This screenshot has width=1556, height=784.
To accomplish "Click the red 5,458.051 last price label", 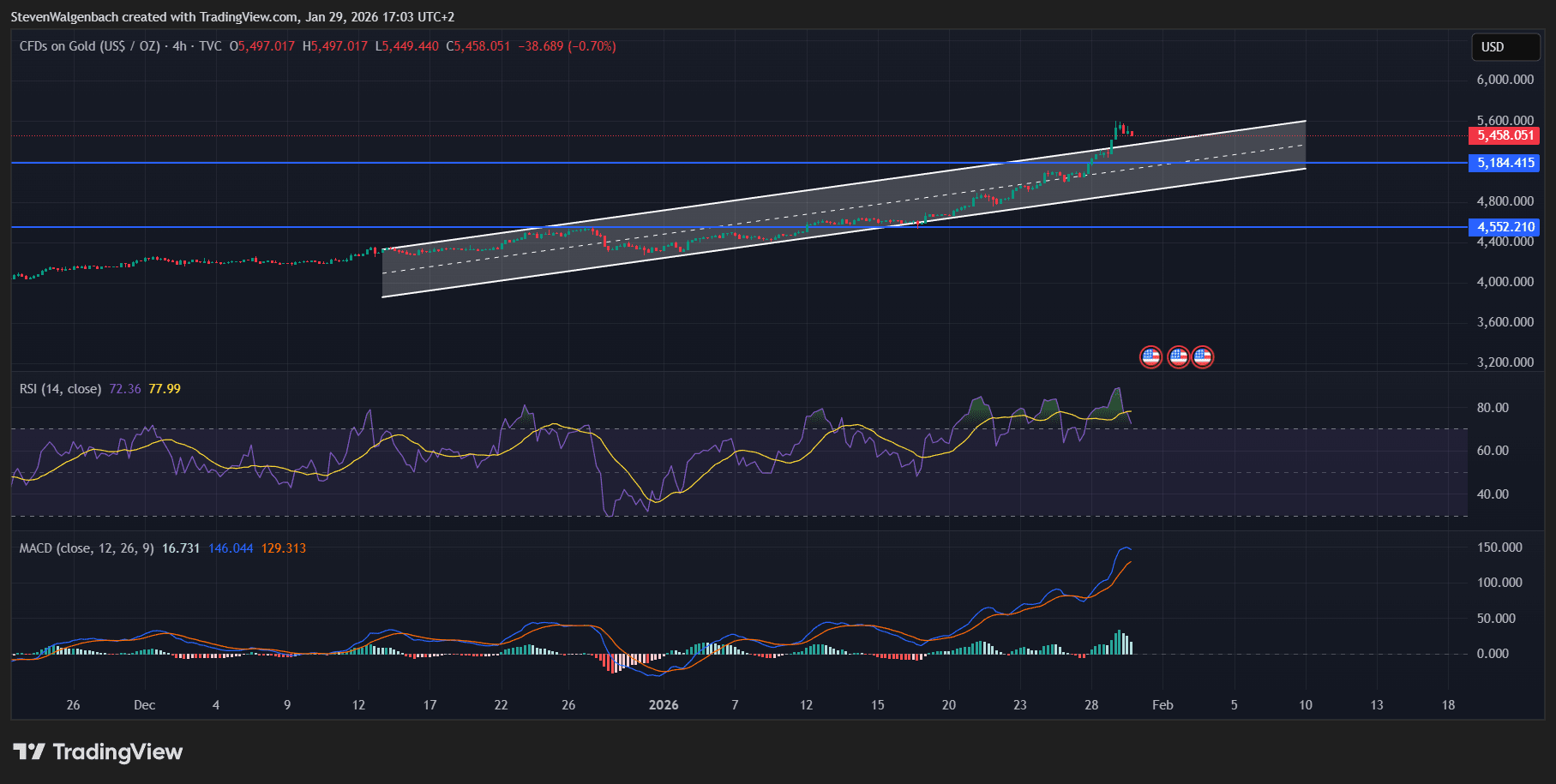I will click(1505, 135).
